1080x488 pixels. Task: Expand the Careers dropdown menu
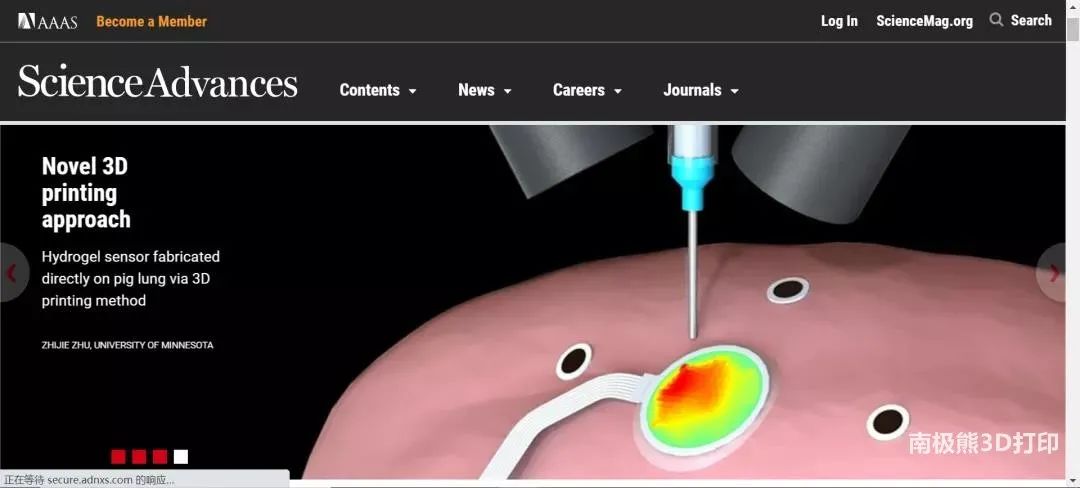tap(587, 90)
